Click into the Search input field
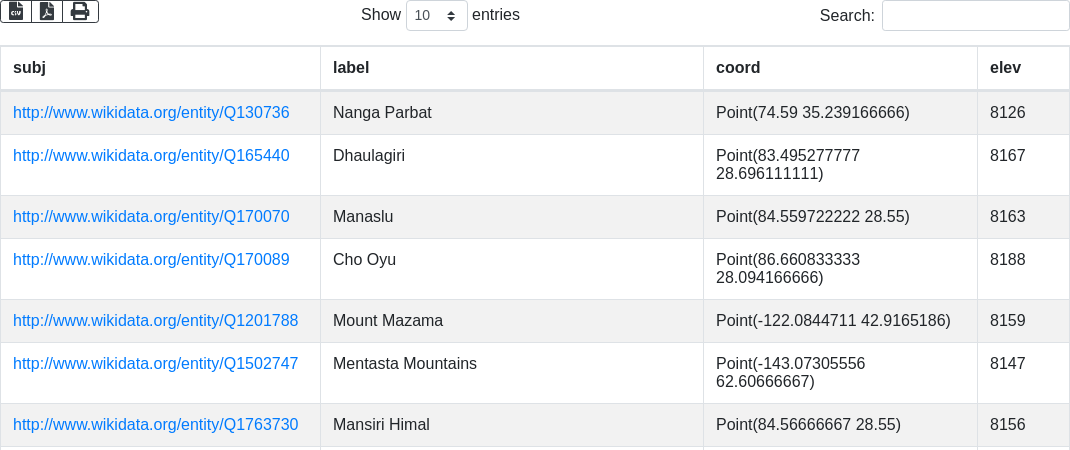Viewport: 1070px width, 450px height. [x=975, y=16]
